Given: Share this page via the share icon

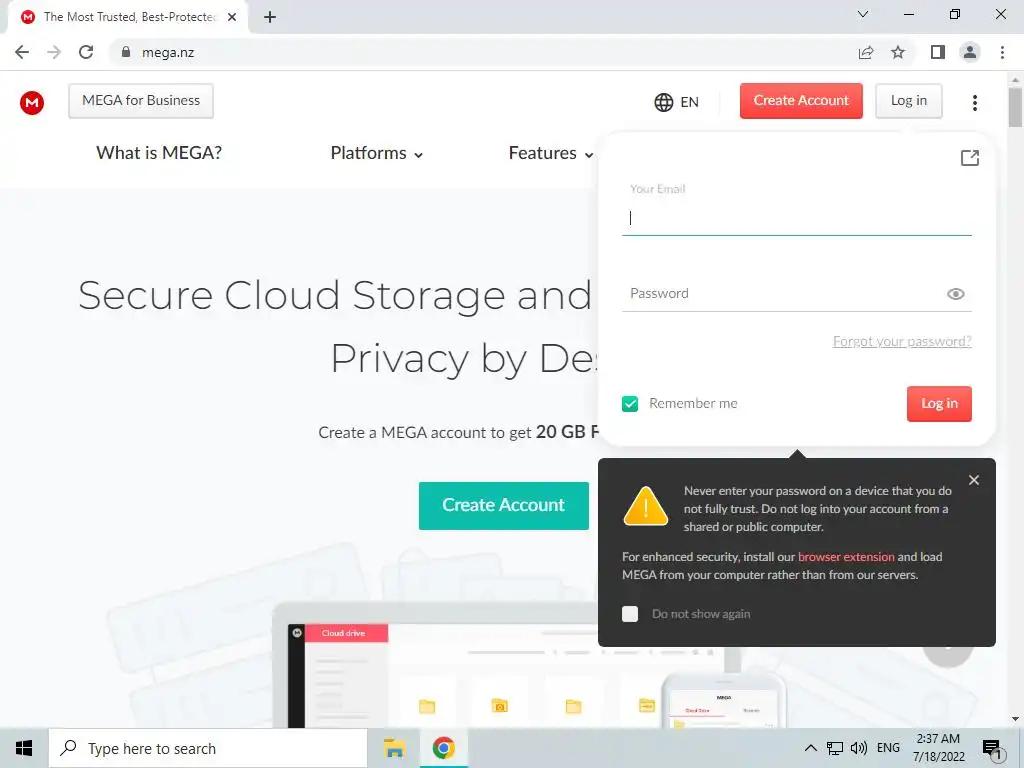Looking at the screenshot, I should (866, 52).
